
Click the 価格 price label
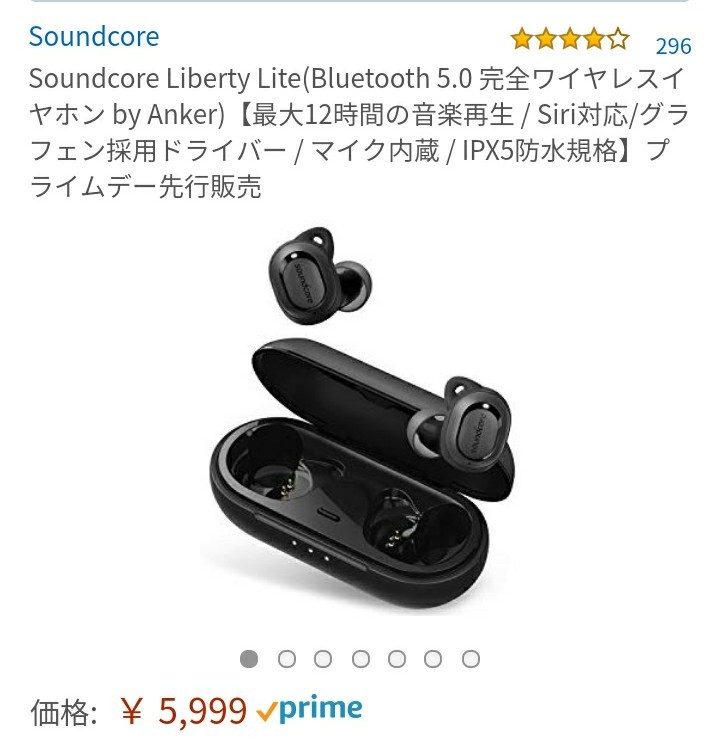point(63,712)
